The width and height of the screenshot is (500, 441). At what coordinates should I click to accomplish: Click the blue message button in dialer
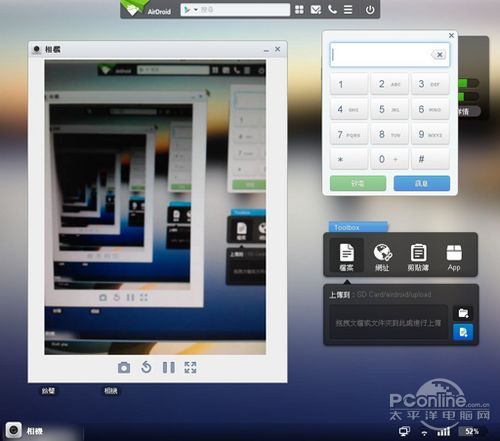pos(422,183)
